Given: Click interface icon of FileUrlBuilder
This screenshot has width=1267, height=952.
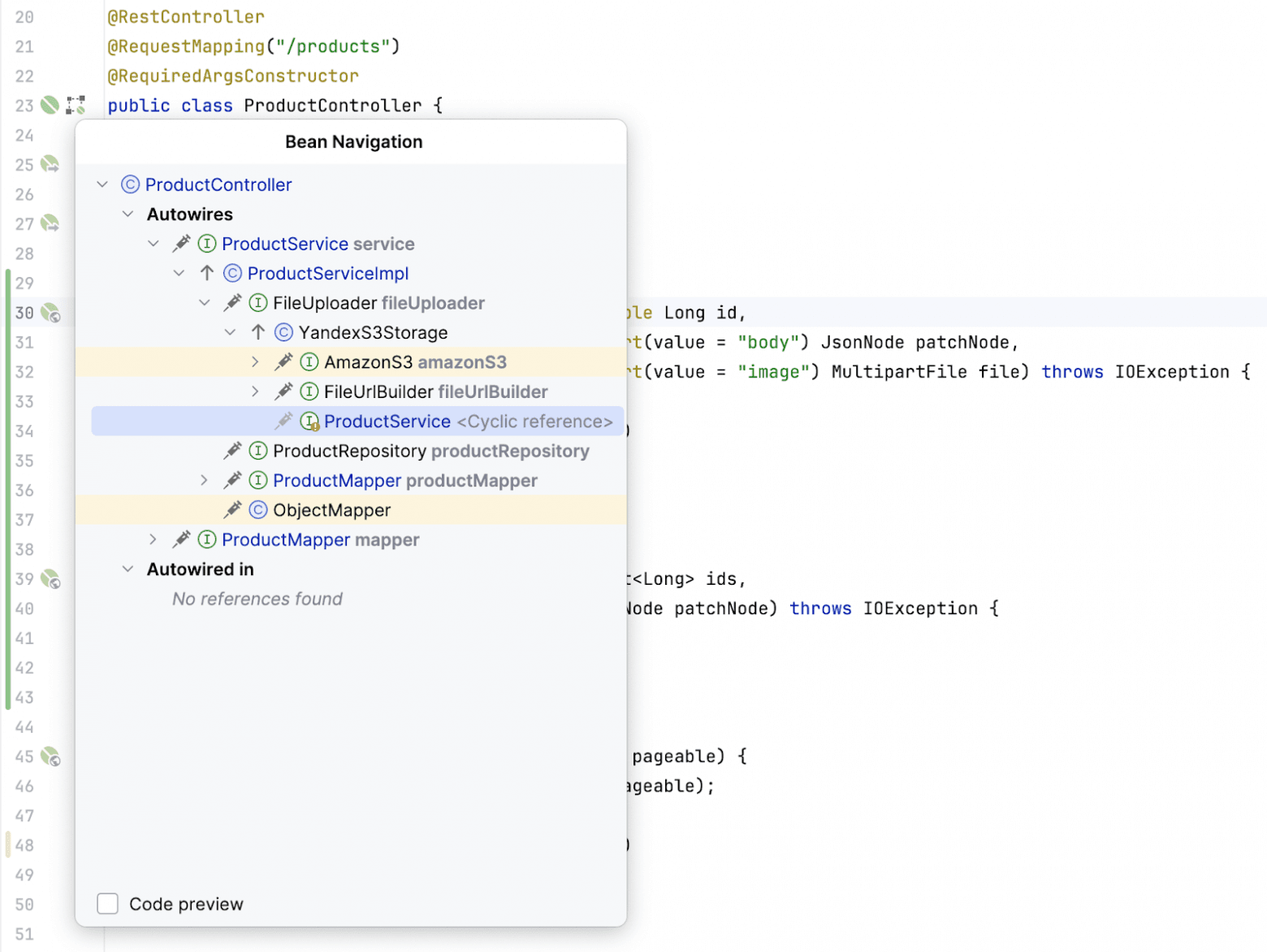Looking at the screenshot, I should (309, 392).
